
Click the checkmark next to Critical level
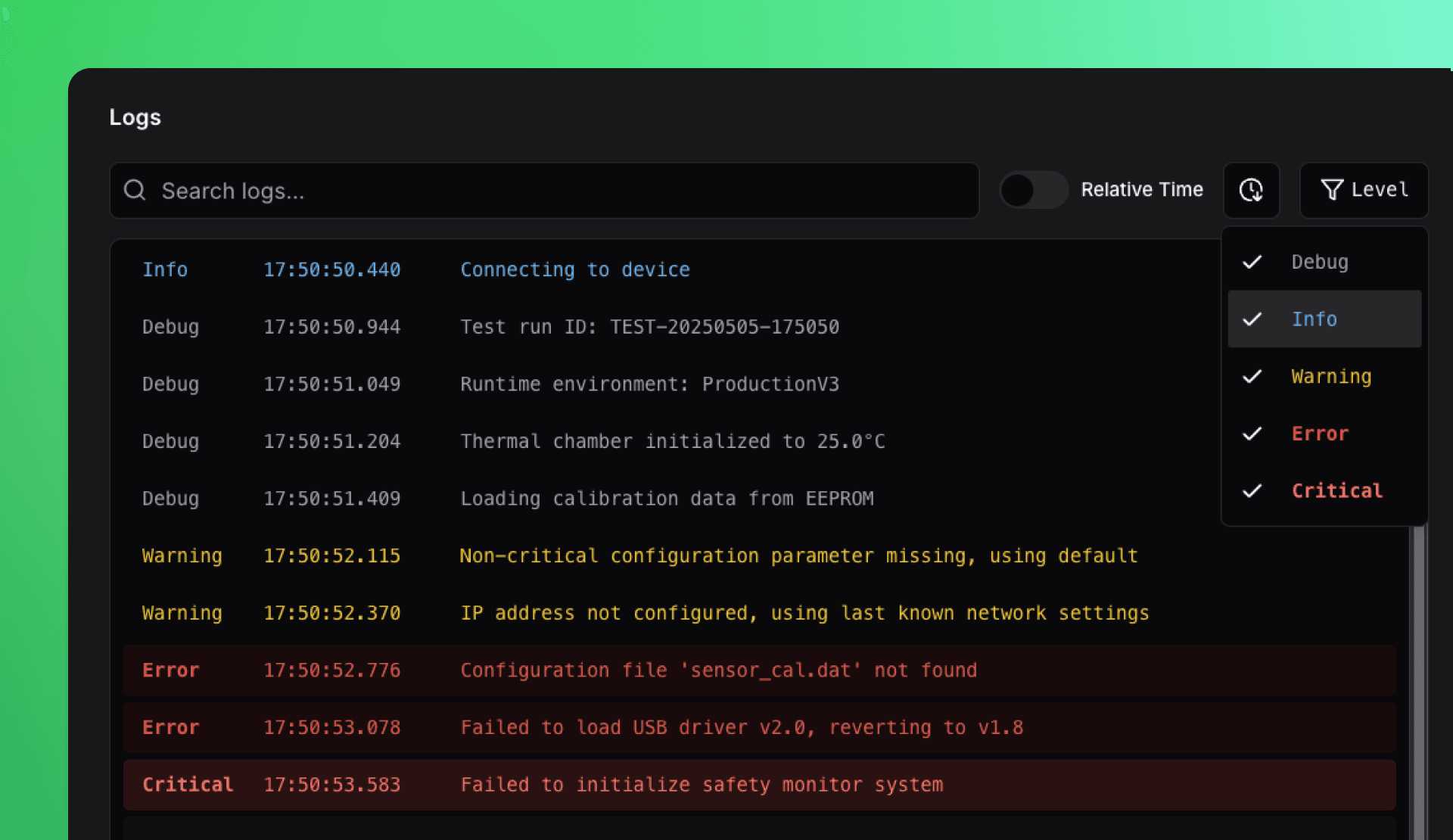coord(1252,491)
